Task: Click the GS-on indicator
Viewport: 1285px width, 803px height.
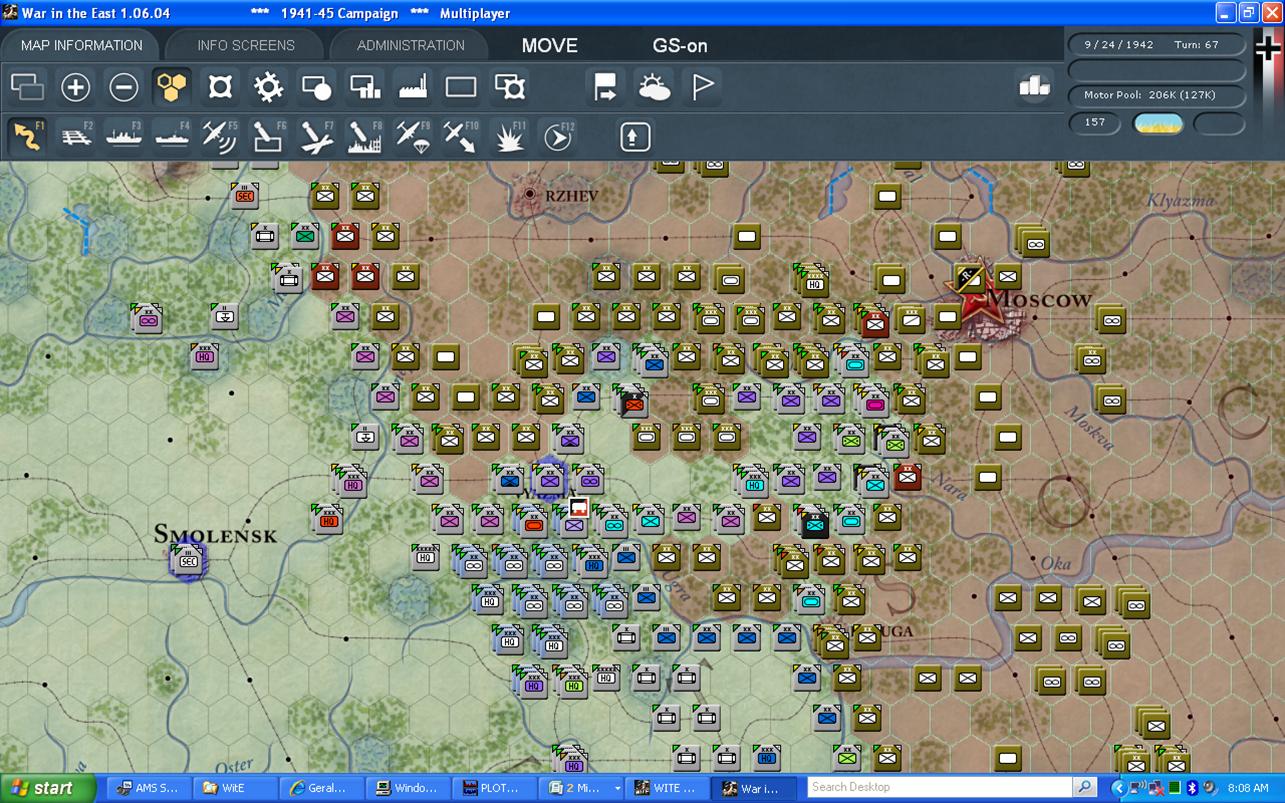Action: (x=681, y=46)
